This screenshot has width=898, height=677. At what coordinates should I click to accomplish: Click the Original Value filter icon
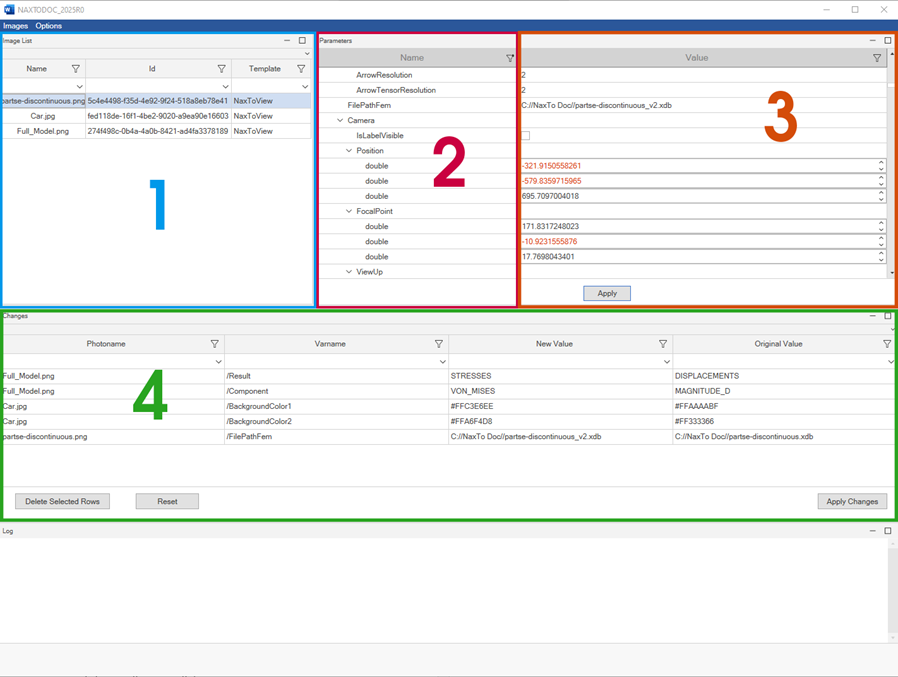click(x=887, y=344)
